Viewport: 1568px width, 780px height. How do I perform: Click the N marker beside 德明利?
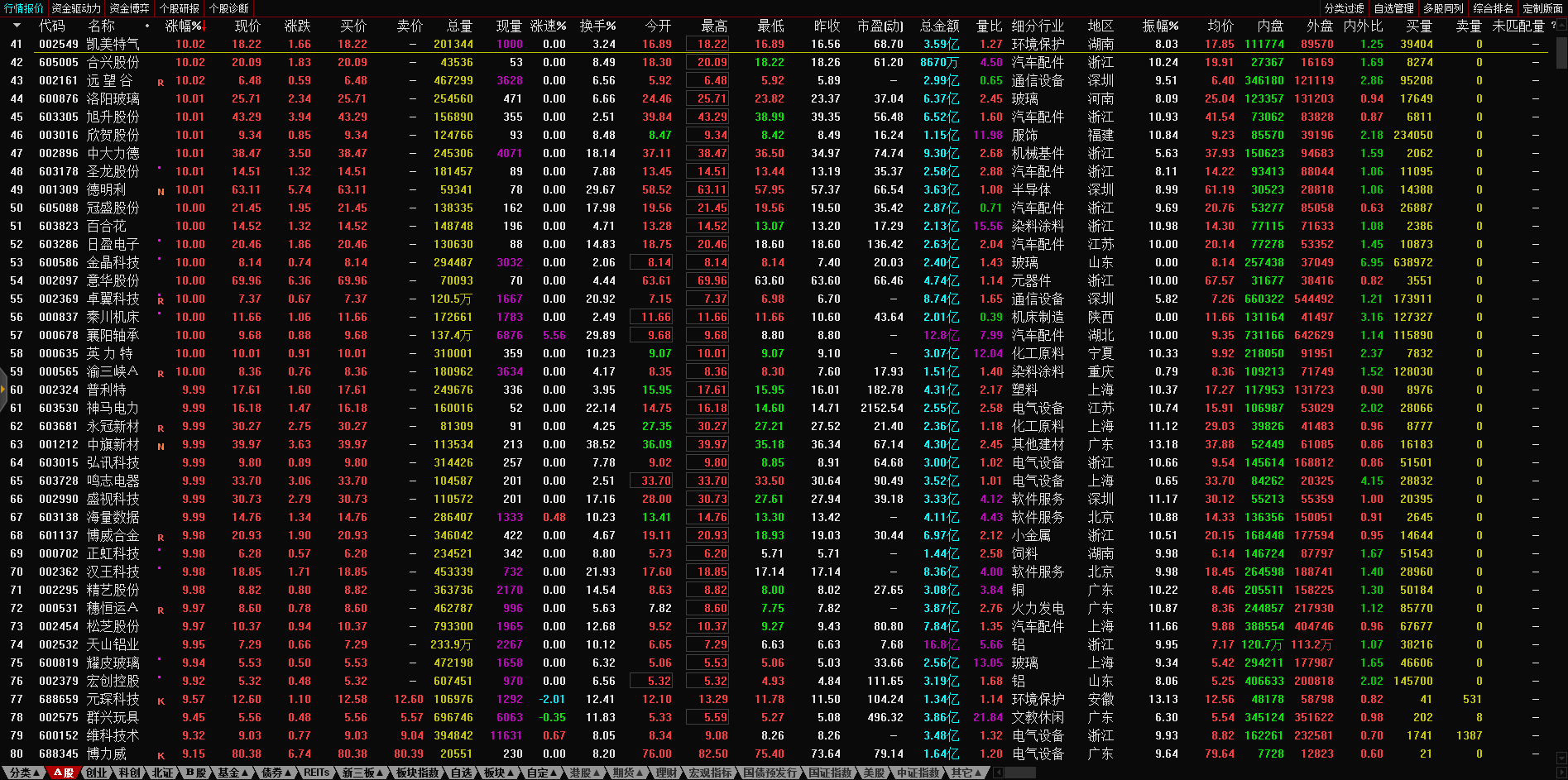pyautogui.click(x=161, y=192)
